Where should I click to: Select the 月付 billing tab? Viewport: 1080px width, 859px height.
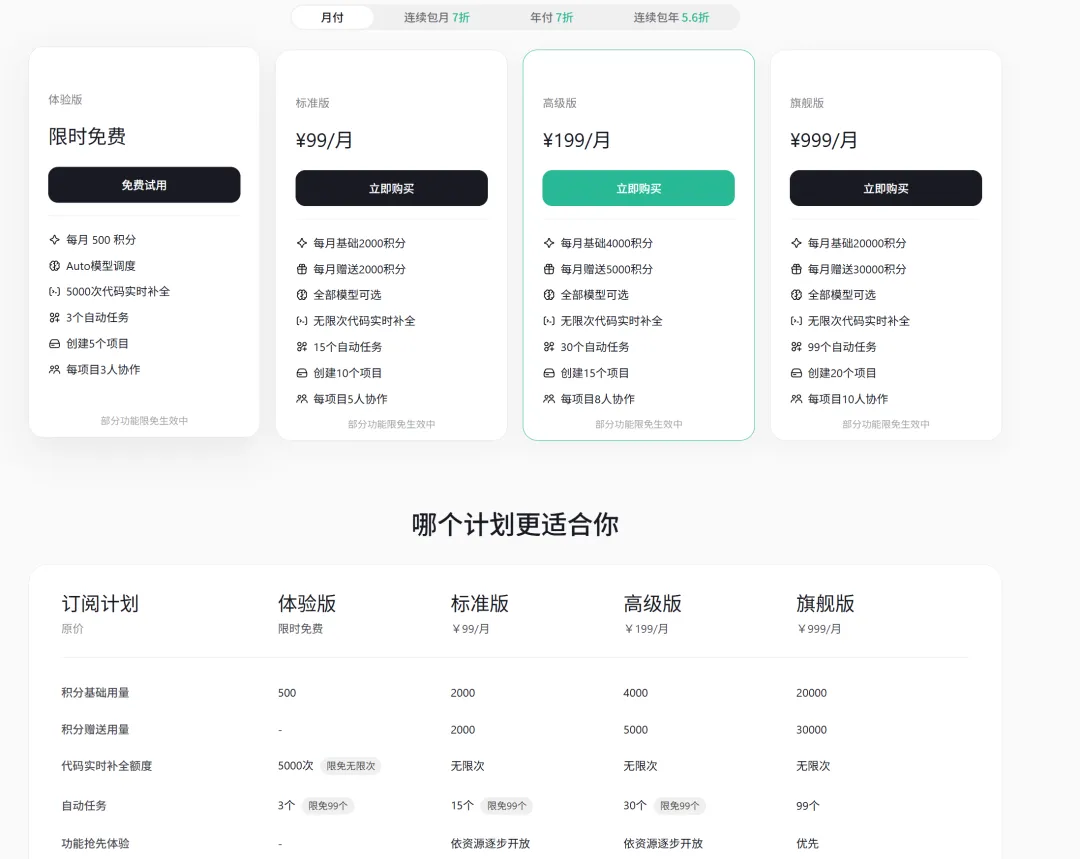(332, 17)
